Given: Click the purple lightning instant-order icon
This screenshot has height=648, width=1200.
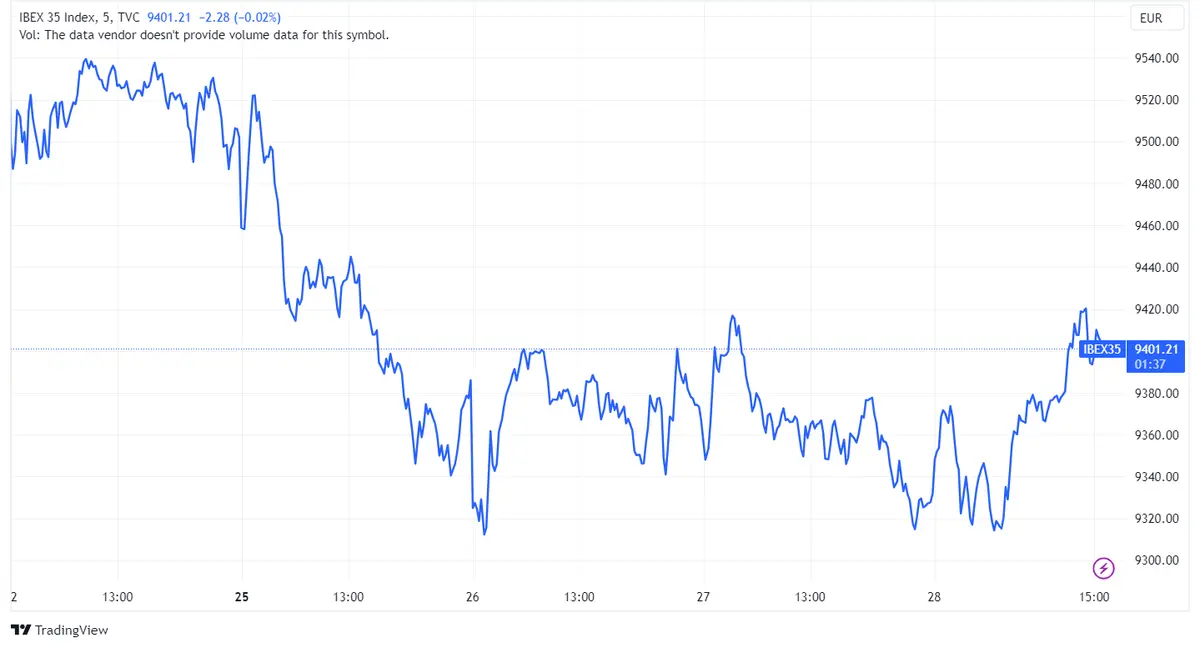Looking at the screenshot, I should [x=1102, y=568].
